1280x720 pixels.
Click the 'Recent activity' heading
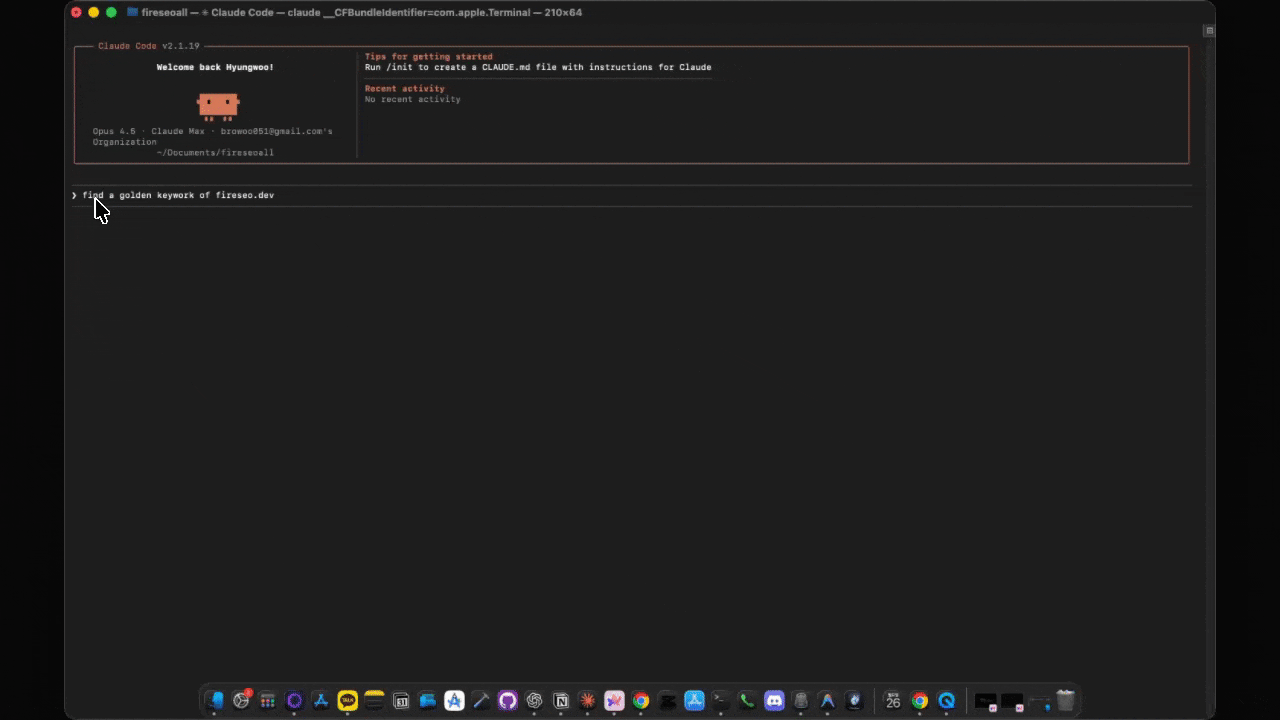coord(405,89)
